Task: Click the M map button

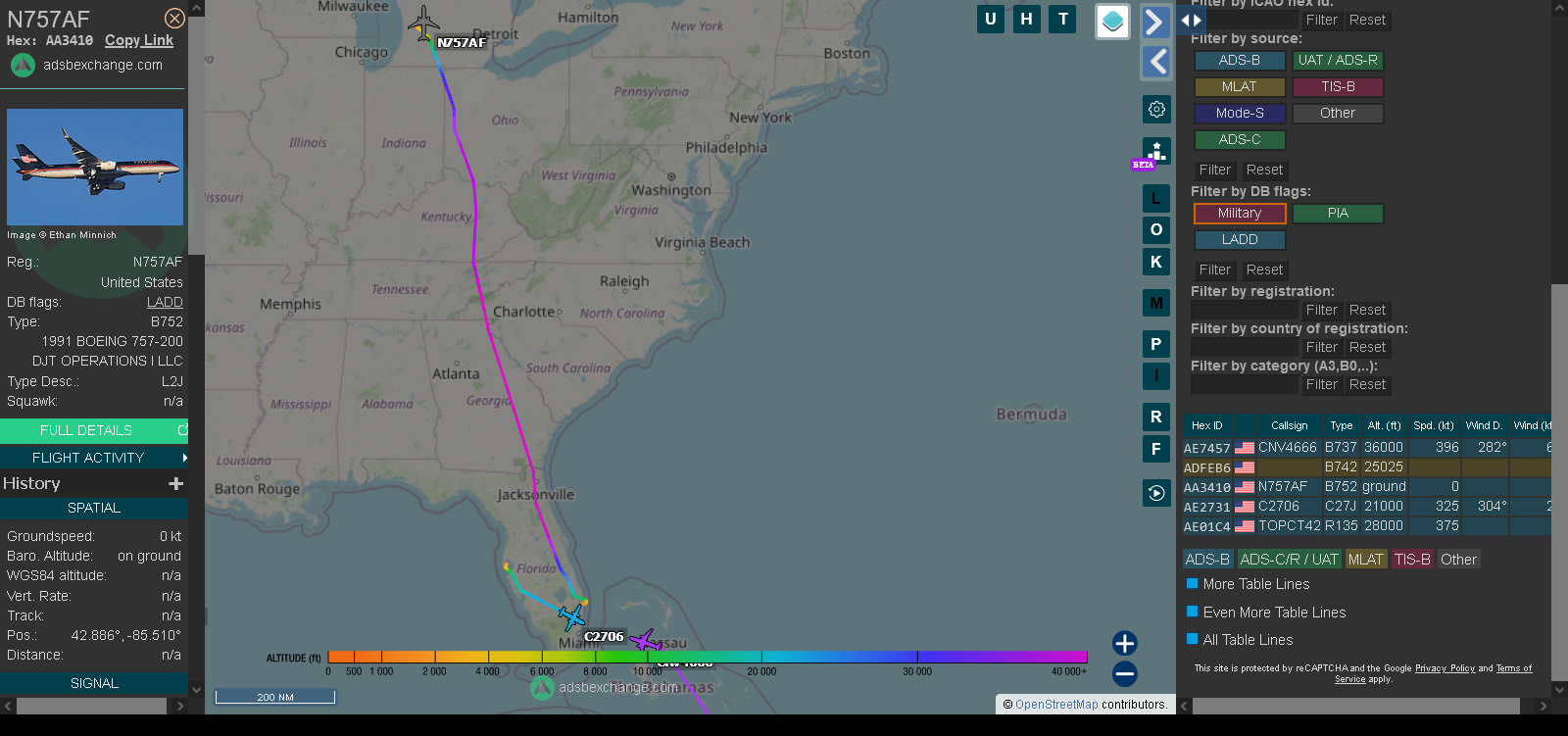Action: tap(1156, 303)
